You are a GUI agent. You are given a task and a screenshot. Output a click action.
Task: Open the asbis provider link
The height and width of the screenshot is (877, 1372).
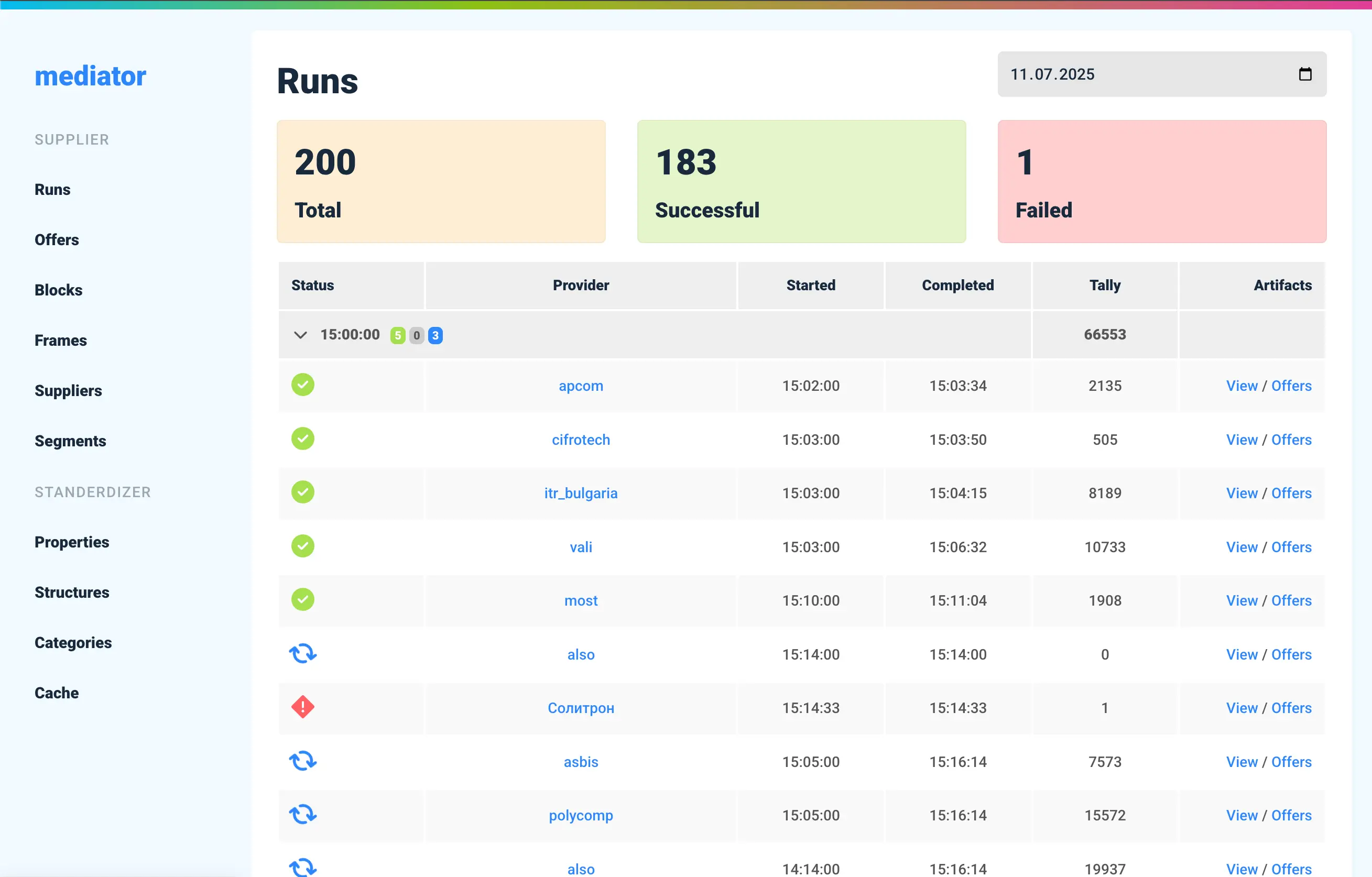tap(581, 762)
